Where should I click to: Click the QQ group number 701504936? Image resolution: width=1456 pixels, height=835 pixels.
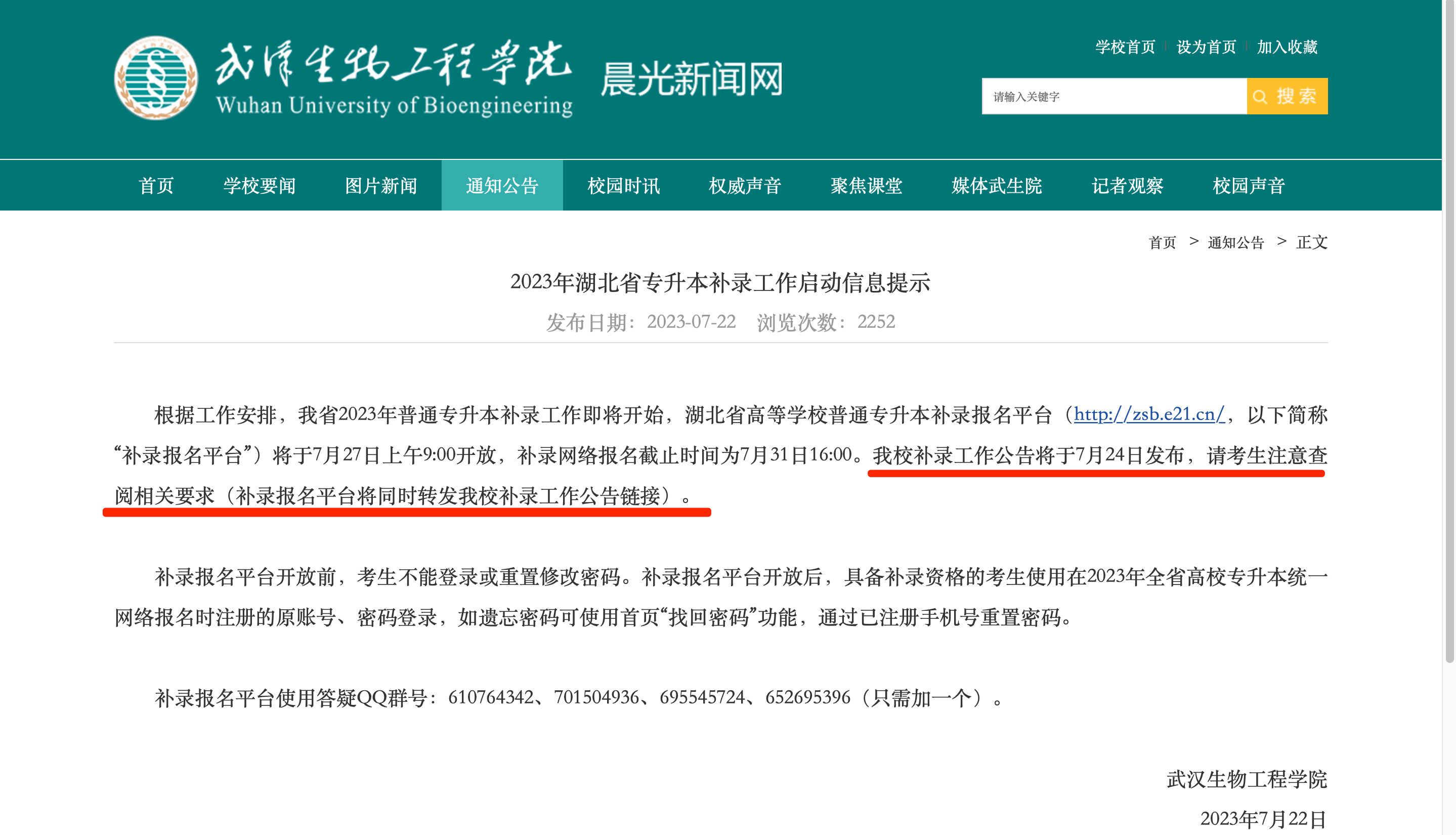(596, 697)
